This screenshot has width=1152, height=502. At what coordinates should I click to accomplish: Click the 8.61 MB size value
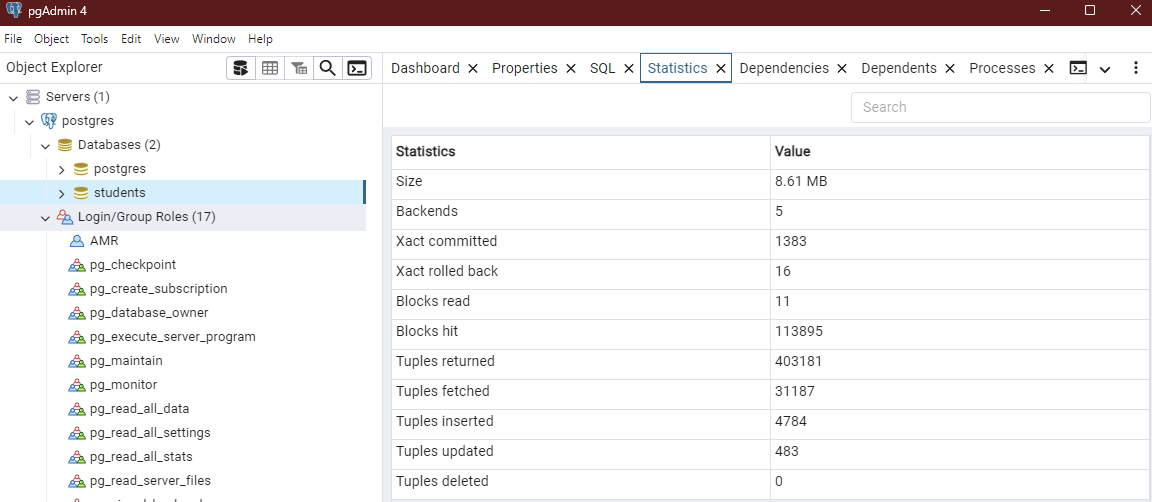tap(802, 181)
